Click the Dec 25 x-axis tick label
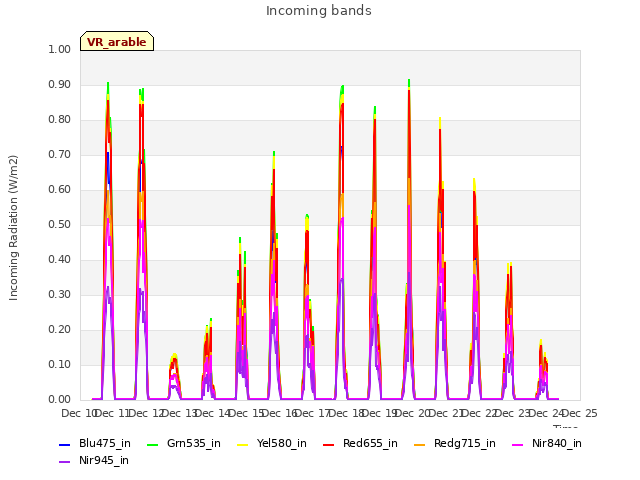The height and width of the screenshot is (480, 640). [580, 413]
